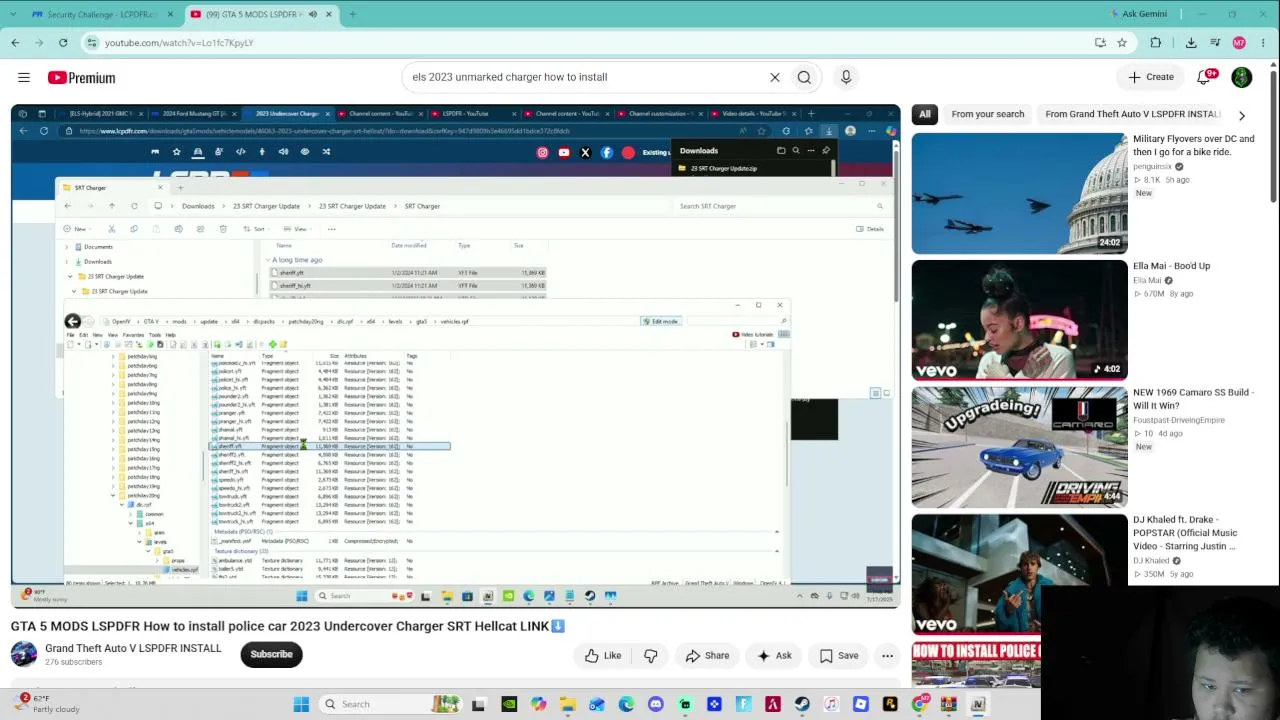
Task: Open the Create menu
Action: [1151, 77]
